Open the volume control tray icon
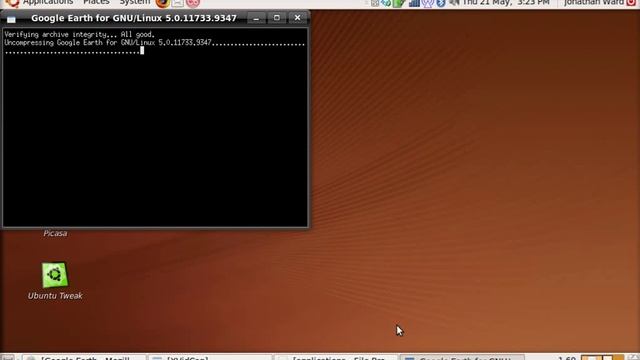640x360 pixels. [454, 3]
